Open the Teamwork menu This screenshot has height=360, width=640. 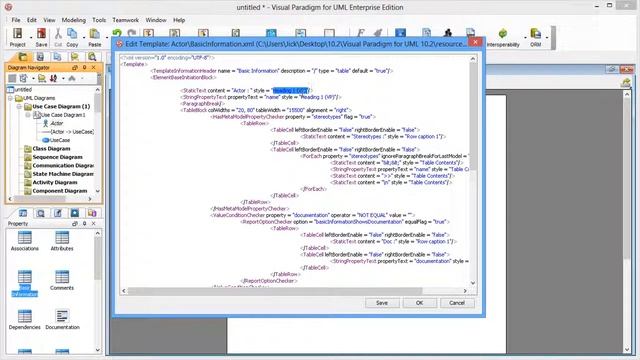[x=125, y=20]
